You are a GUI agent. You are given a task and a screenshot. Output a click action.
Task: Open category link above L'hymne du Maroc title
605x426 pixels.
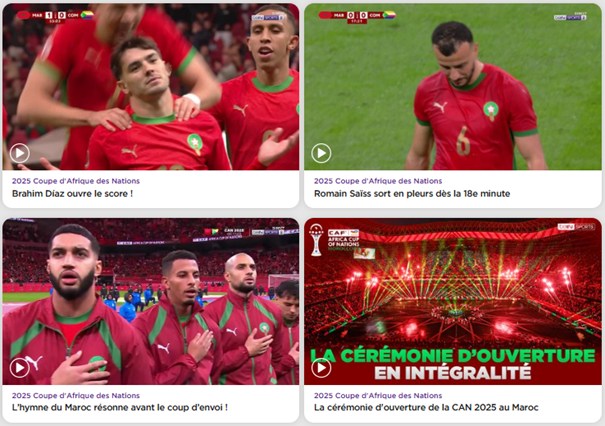[x=76, y=396]
